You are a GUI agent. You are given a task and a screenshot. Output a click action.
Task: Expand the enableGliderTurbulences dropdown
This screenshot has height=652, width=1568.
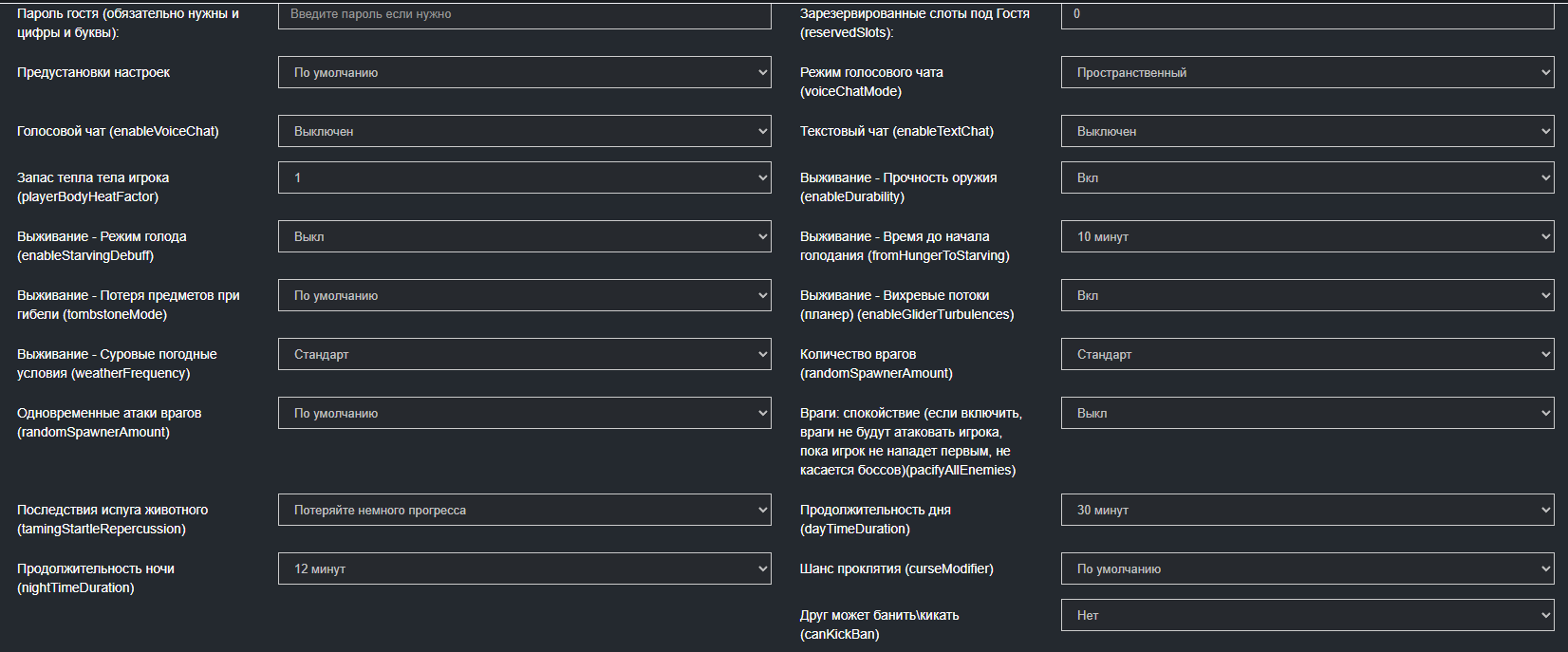tap(1306, 296)
